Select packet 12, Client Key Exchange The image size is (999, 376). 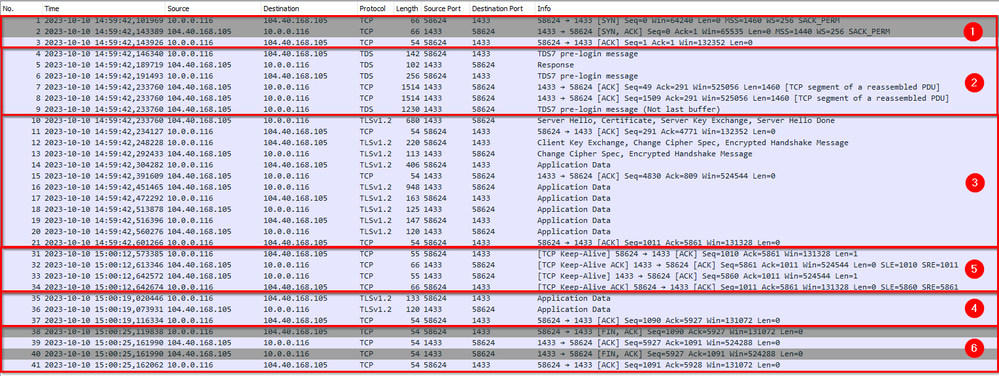[500, 142]
